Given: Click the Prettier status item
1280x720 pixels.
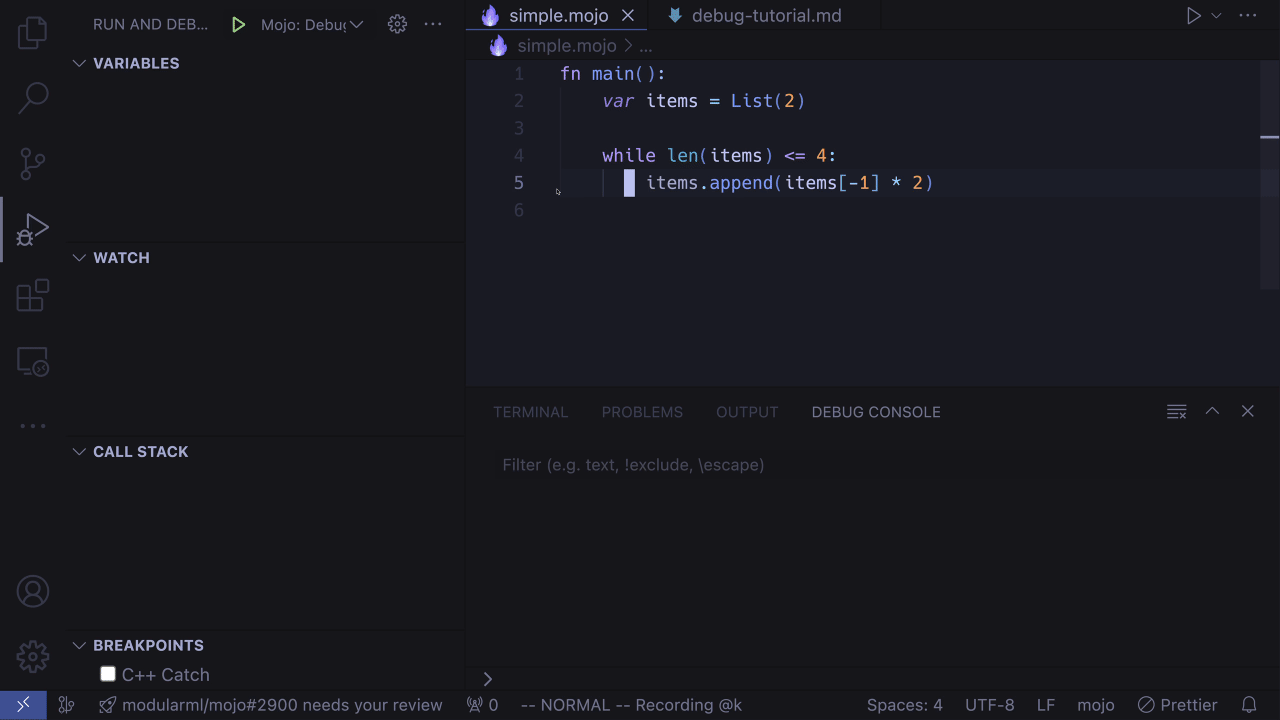Looking at the screenshot, I should click(1177, 705).
